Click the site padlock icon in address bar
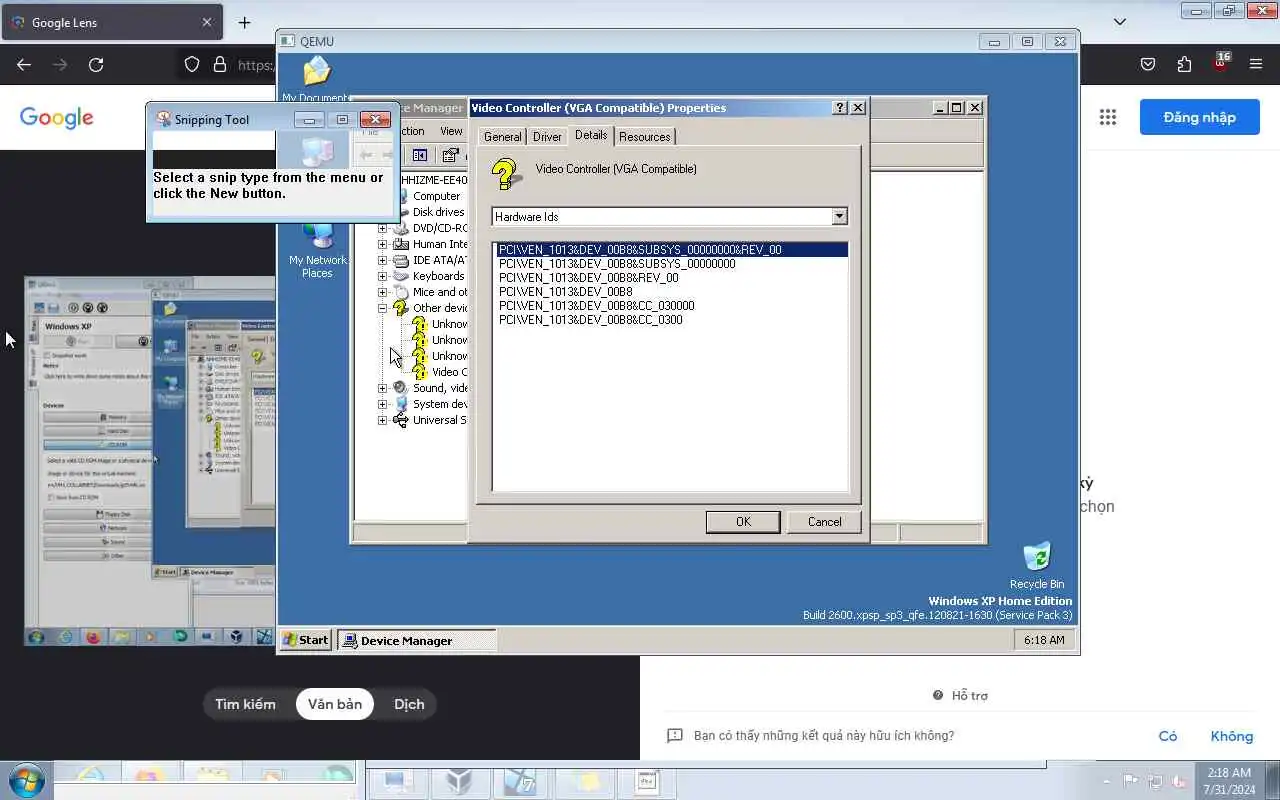The image size is (1280, 800). (x=220, y=65)
